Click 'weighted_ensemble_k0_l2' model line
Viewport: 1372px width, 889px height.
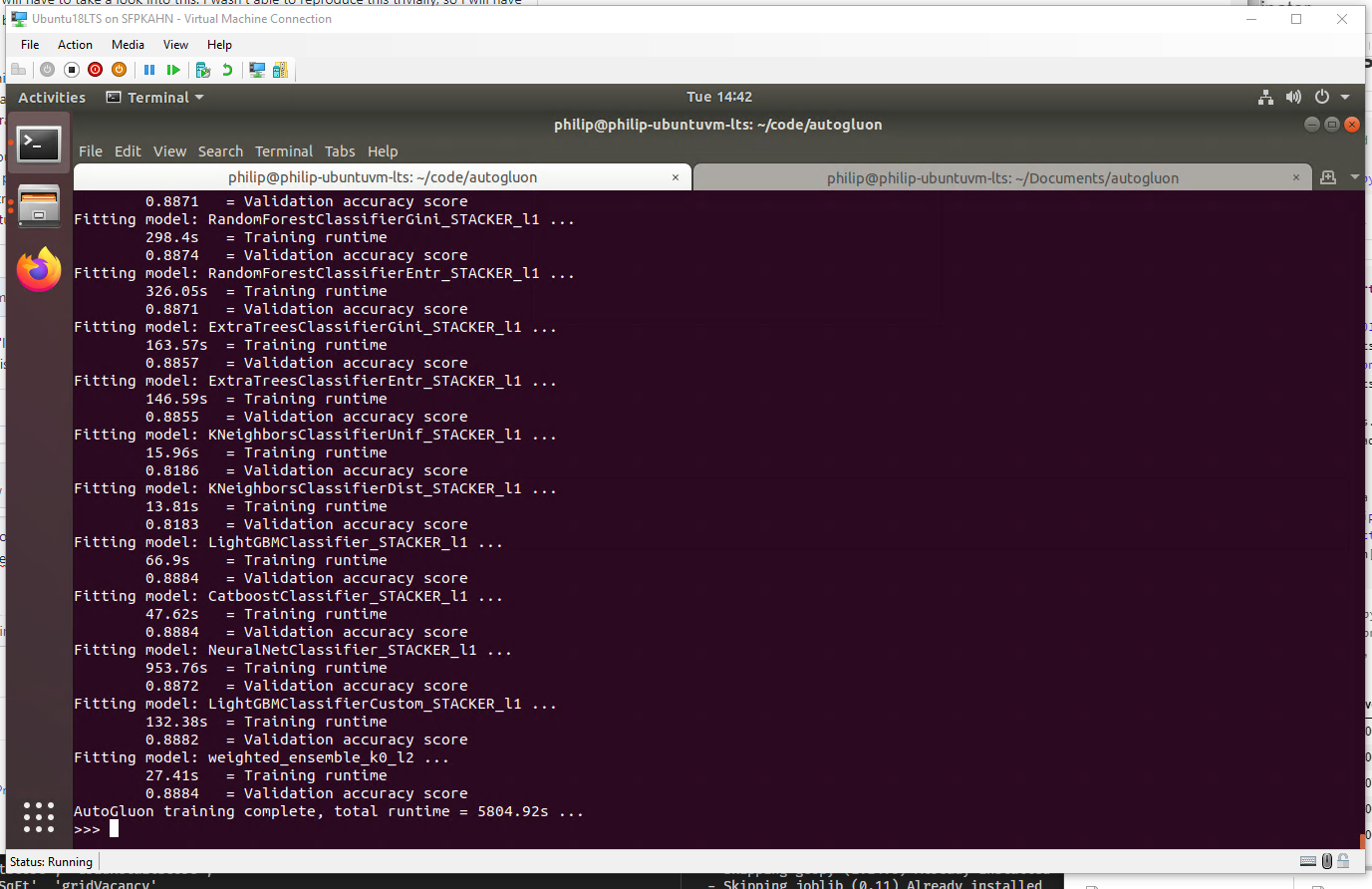pos(261,757)
